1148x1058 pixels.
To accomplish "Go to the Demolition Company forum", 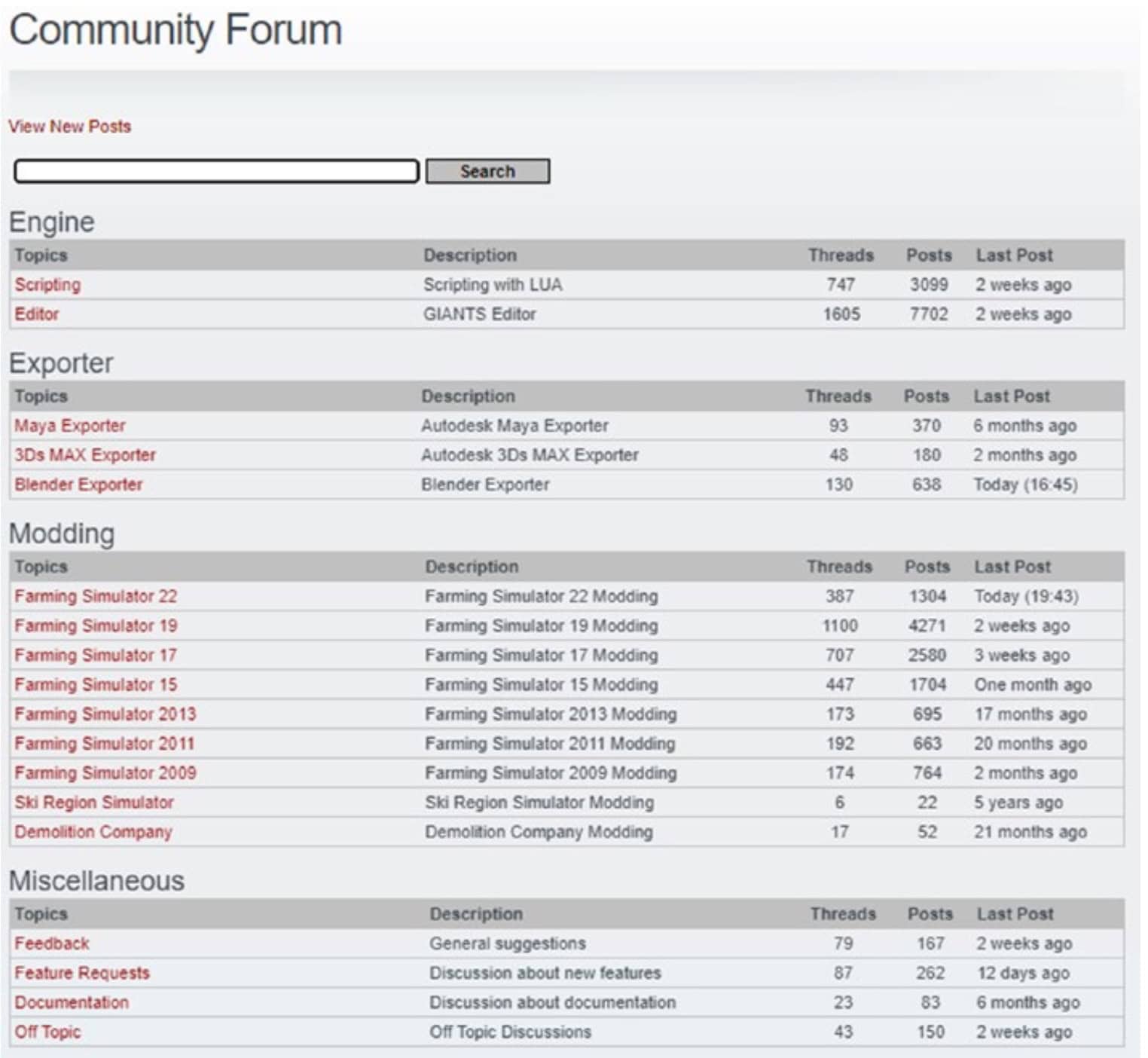I will pos(93,832).
